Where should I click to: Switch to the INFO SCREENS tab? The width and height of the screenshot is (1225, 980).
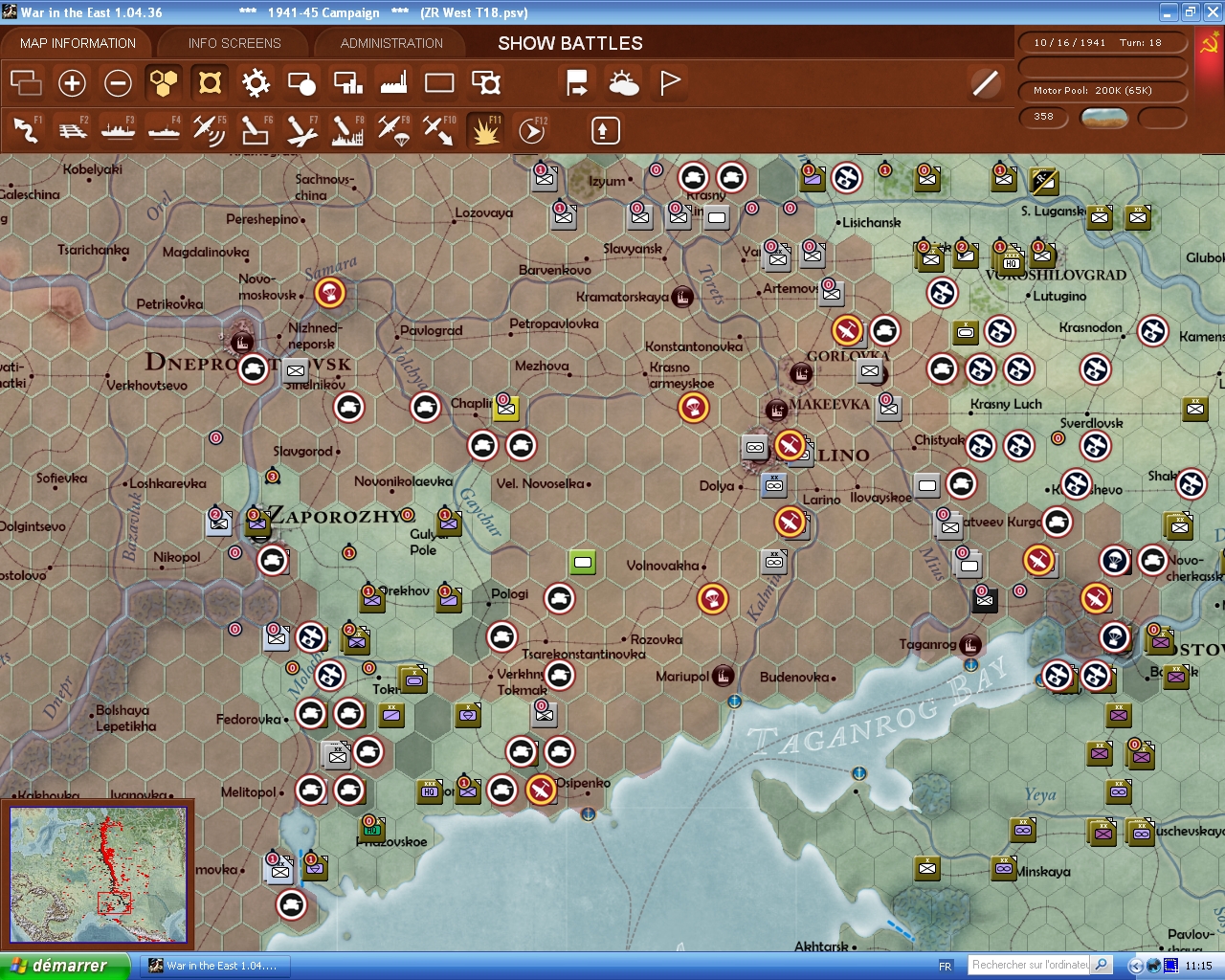click(234, 43)
